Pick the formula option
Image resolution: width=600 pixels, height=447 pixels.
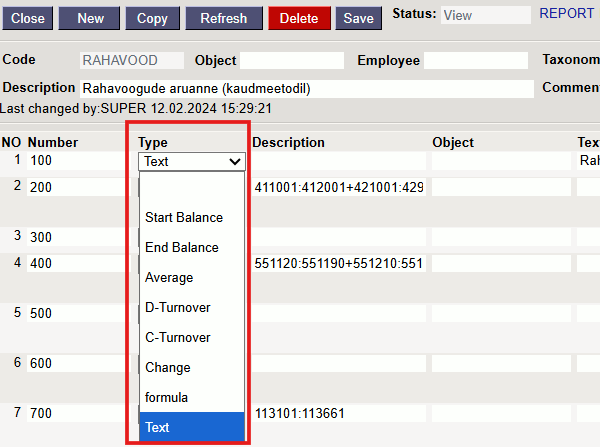coord(166,397)
